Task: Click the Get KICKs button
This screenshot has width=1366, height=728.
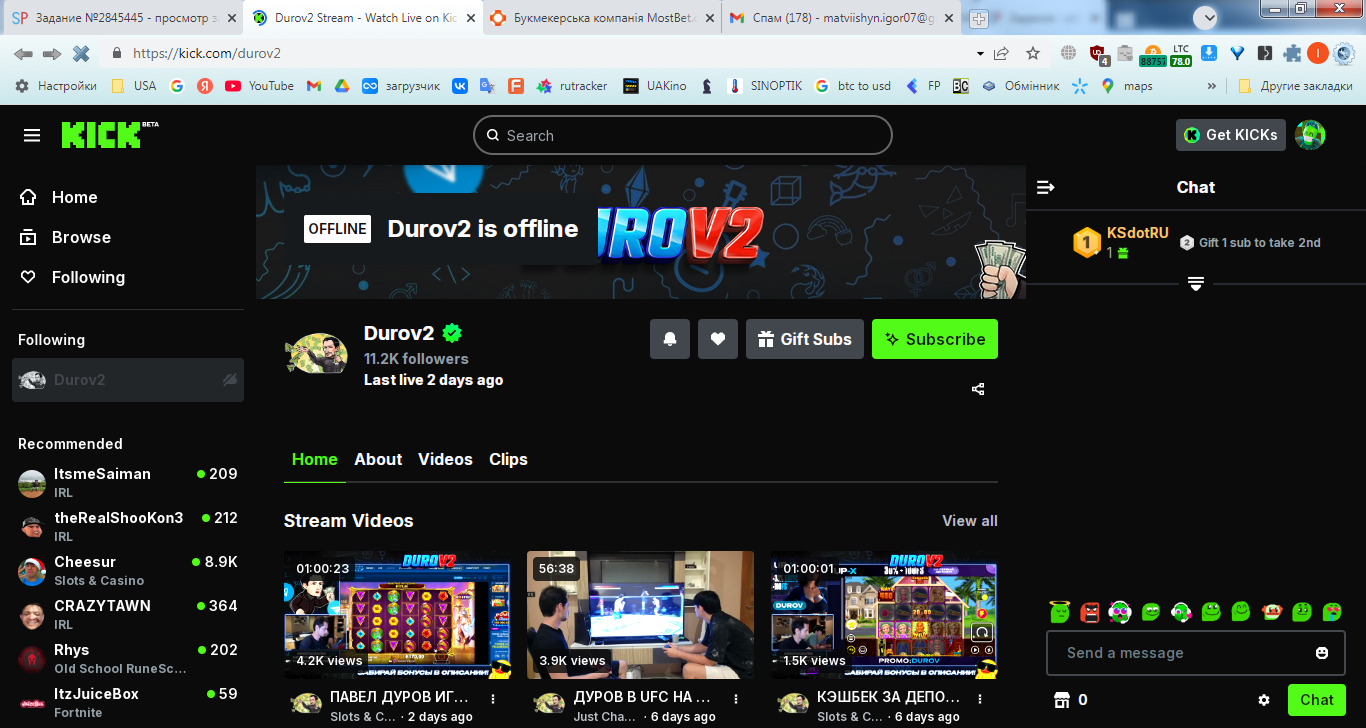Action: point(1231,135)
